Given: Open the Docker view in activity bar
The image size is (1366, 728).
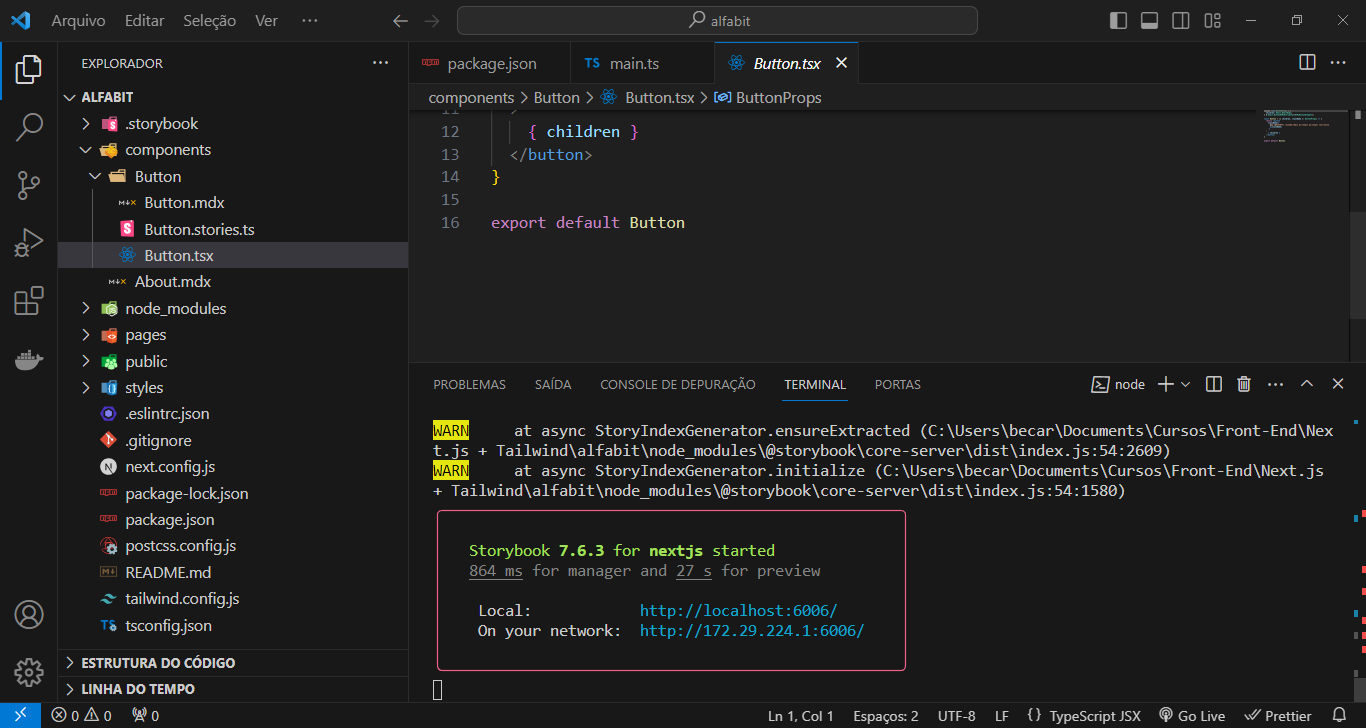Looking at the screenshot, I should 29,359.
